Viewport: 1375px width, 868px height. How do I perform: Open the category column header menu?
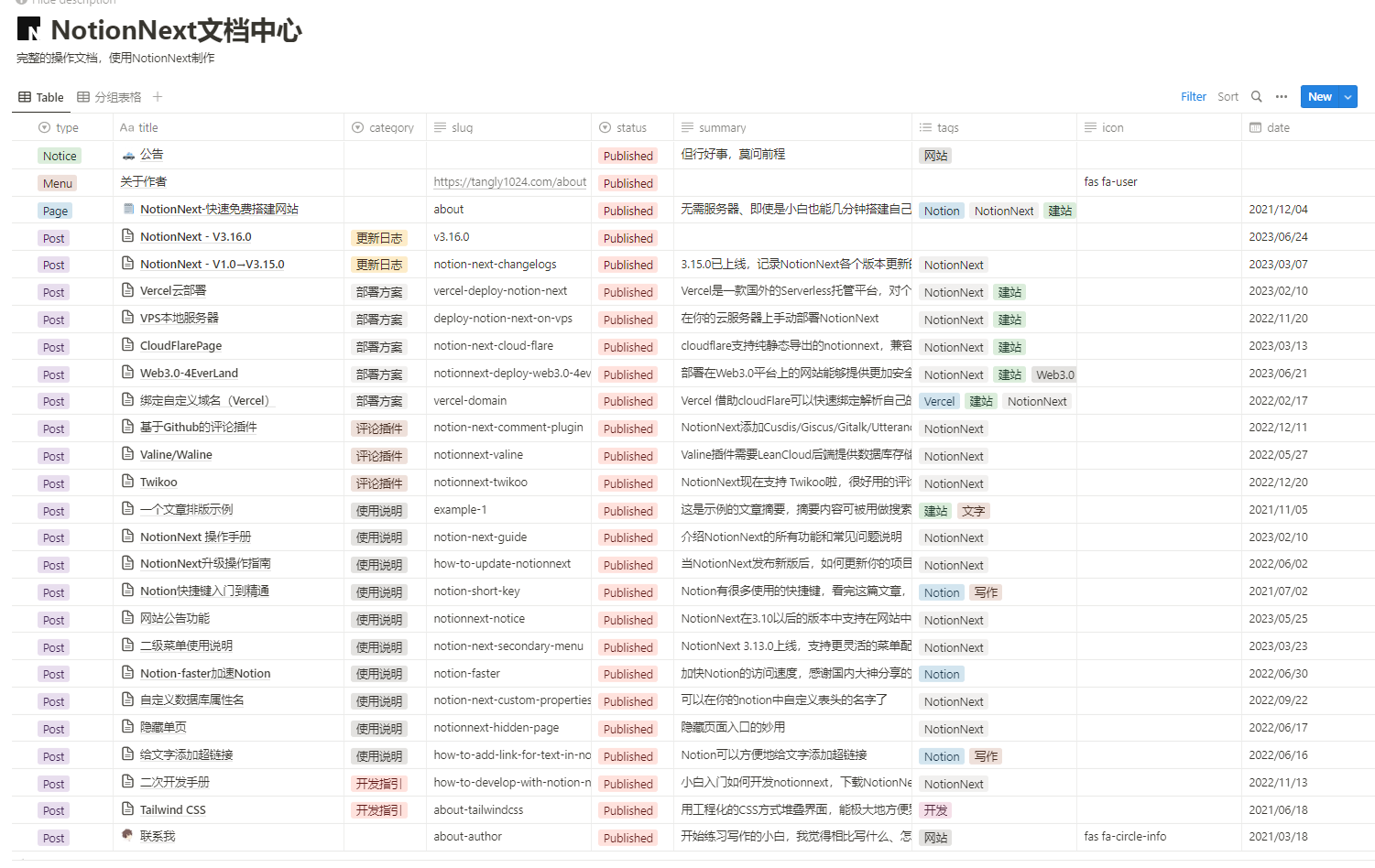click(x=385, y=127)
